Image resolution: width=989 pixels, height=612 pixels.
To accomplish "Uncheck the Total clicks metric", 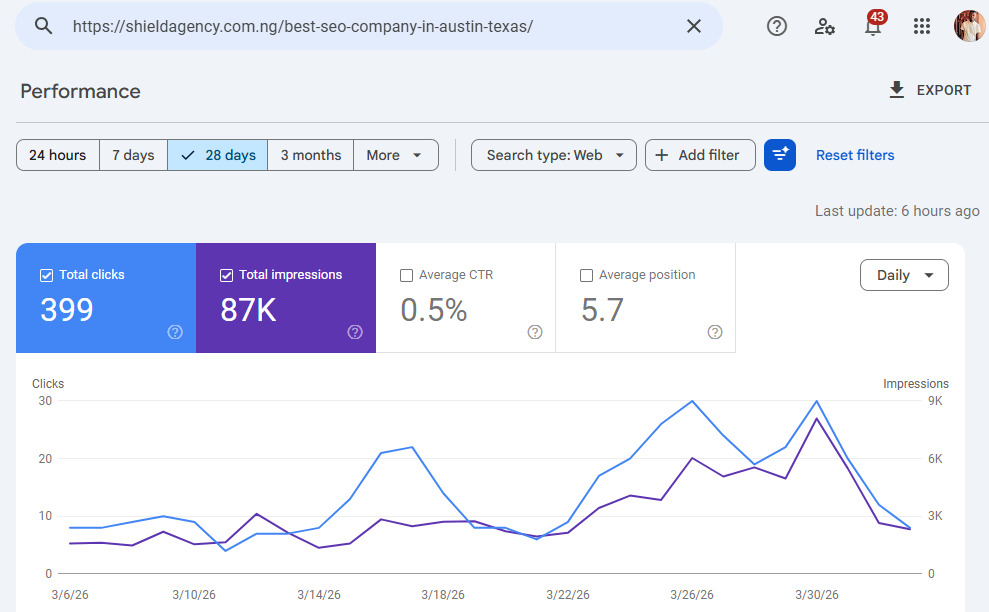I will (x=45, y=274).
